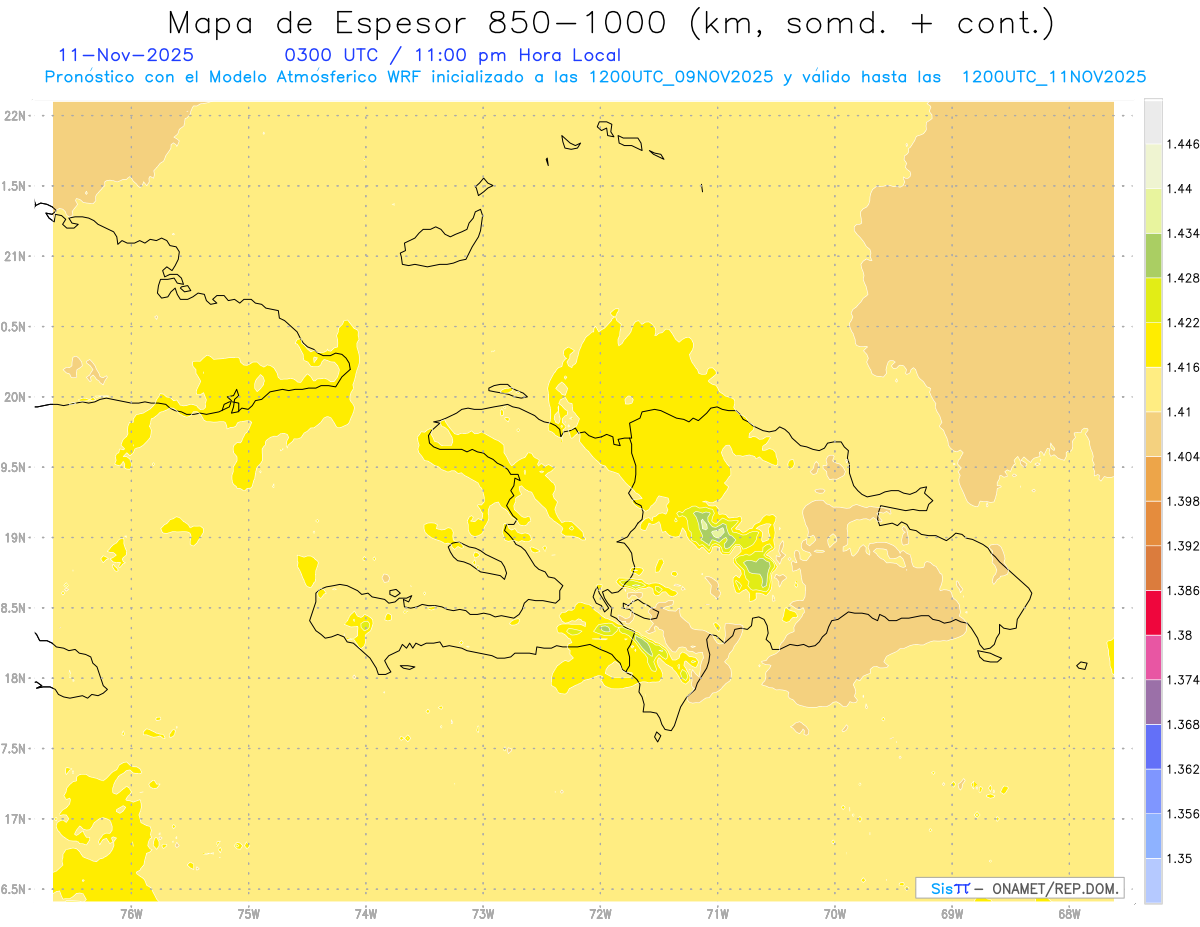Click the orange swatch between 1.398 and 1.404
Viewport: 1200px width, 927px height.
click(1153, 478)
